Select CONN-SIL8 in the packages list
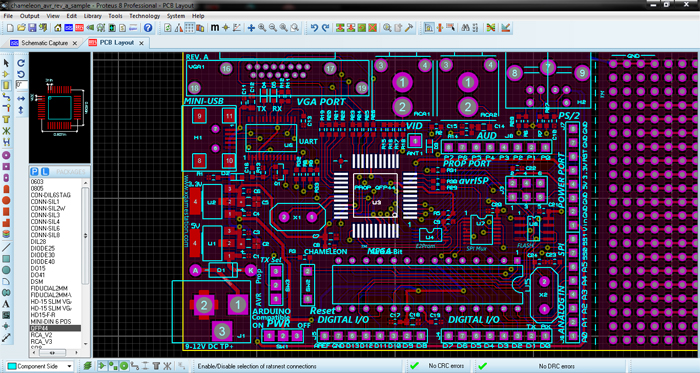700x373 pixels. coord(46,235)
